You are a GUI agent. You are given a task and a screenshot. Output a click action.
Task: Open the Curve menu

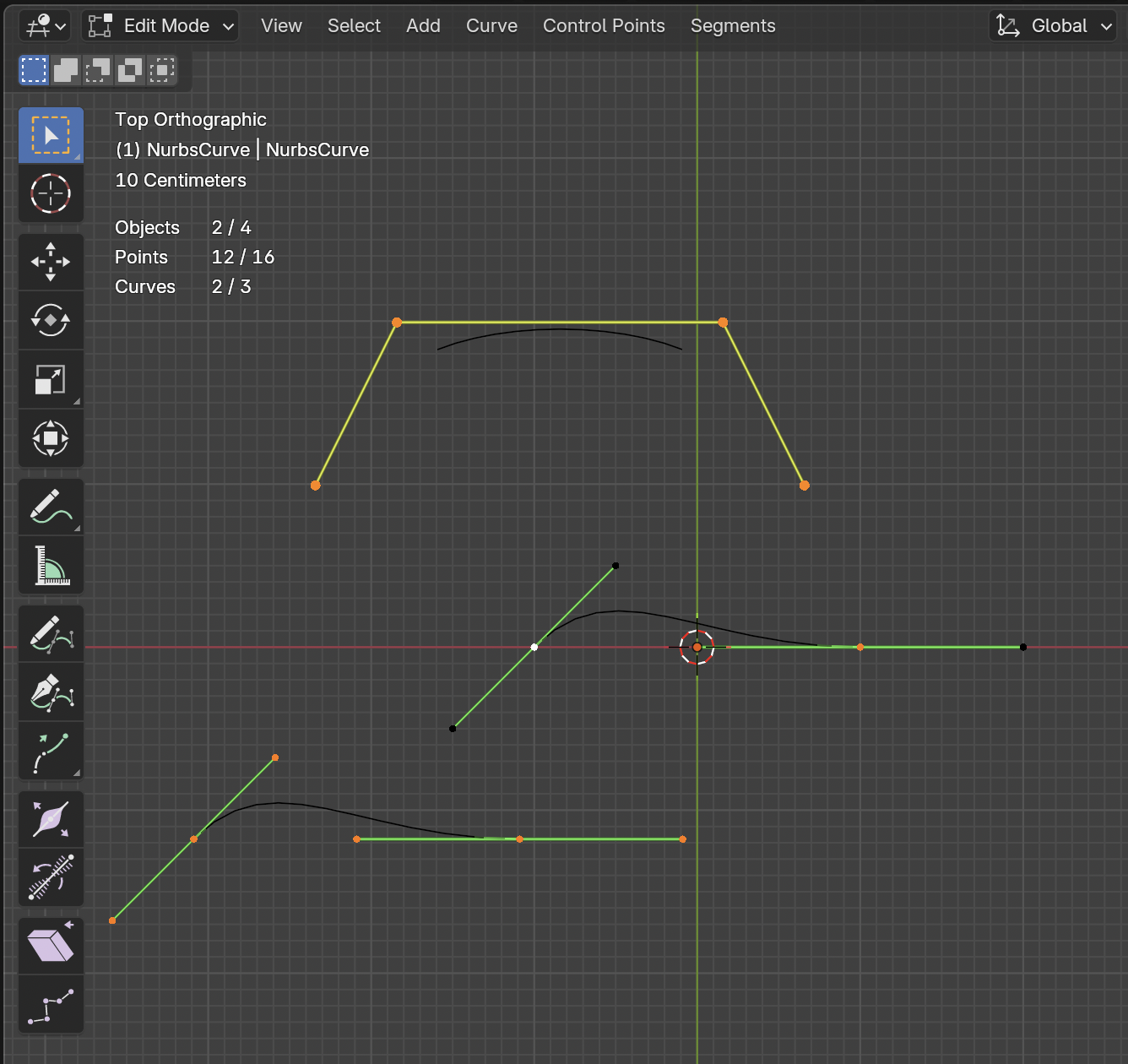tap(491, 26)
